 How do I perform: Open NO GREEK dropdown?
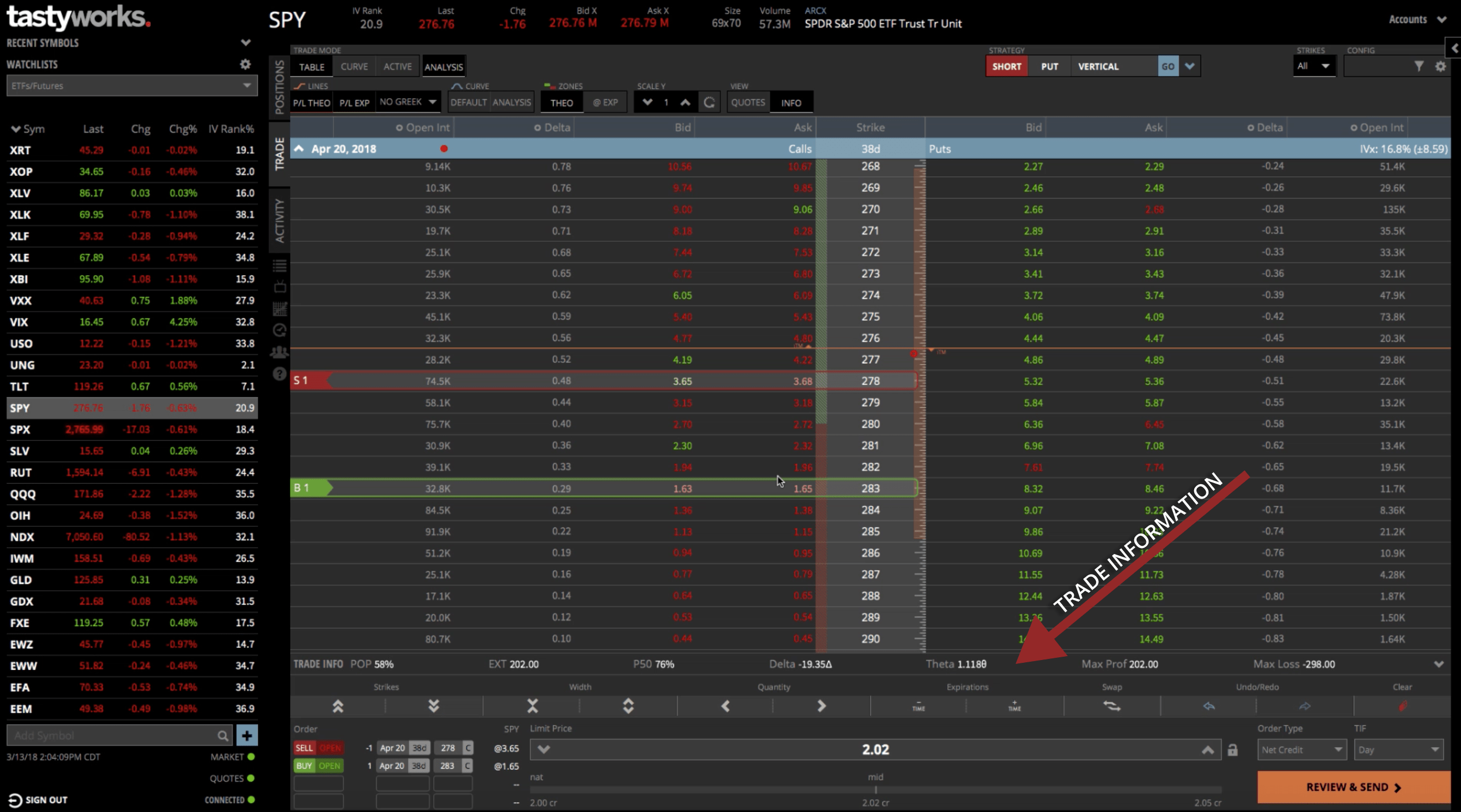pyautogui.click(x=408, y=102)
